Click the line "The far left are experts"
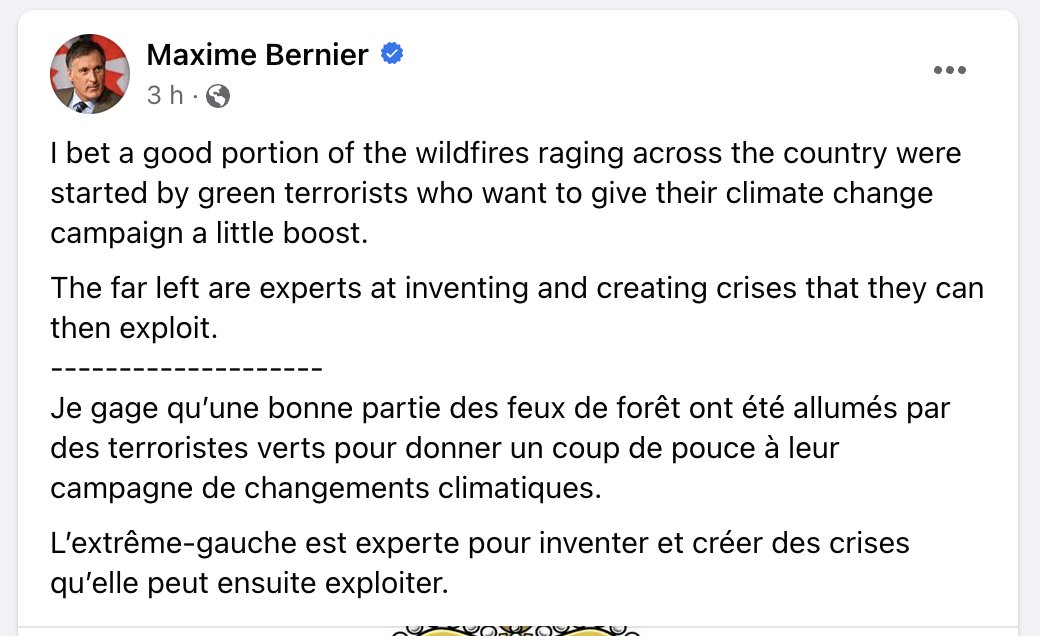Screen dimensions: 1040x636 [517, 288]
